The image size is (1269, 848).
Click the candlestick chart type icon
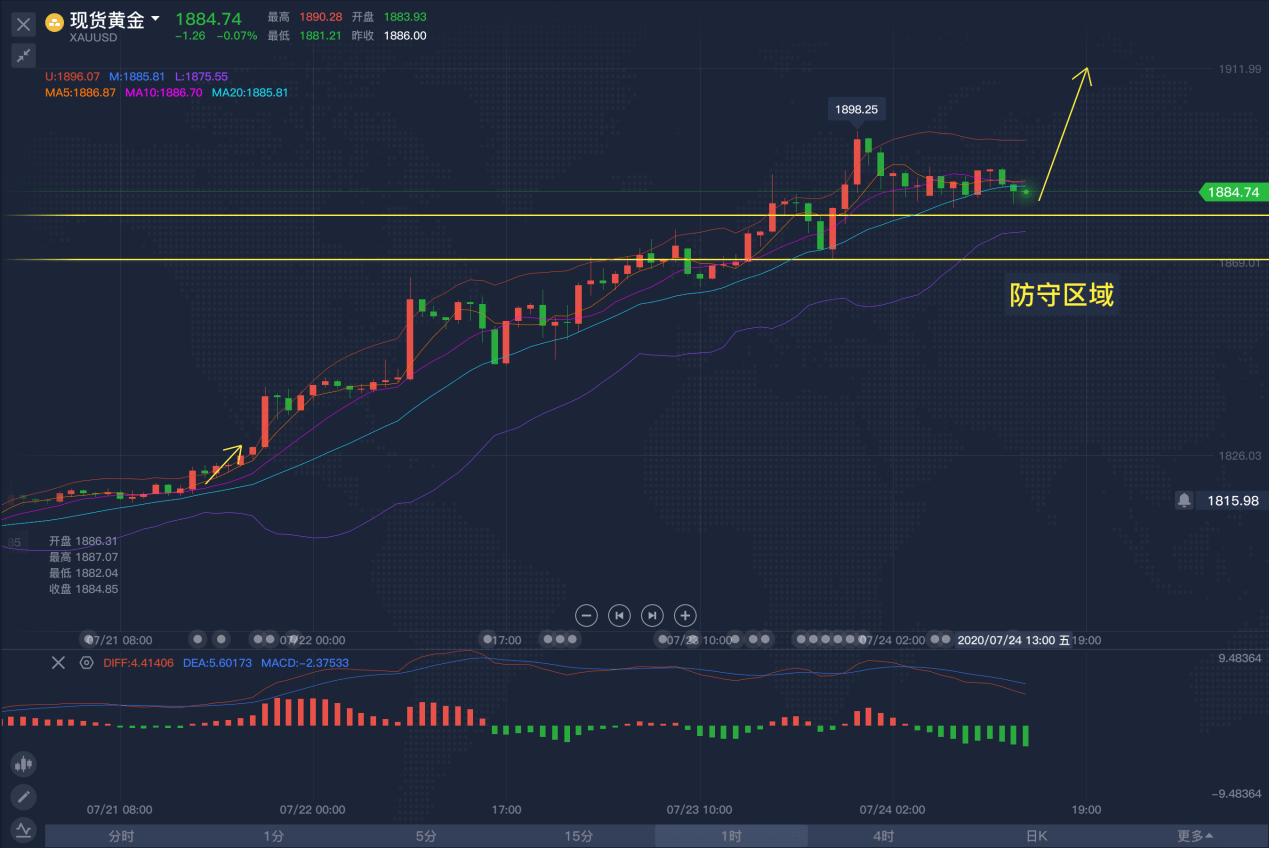click(x=23, y=765)
